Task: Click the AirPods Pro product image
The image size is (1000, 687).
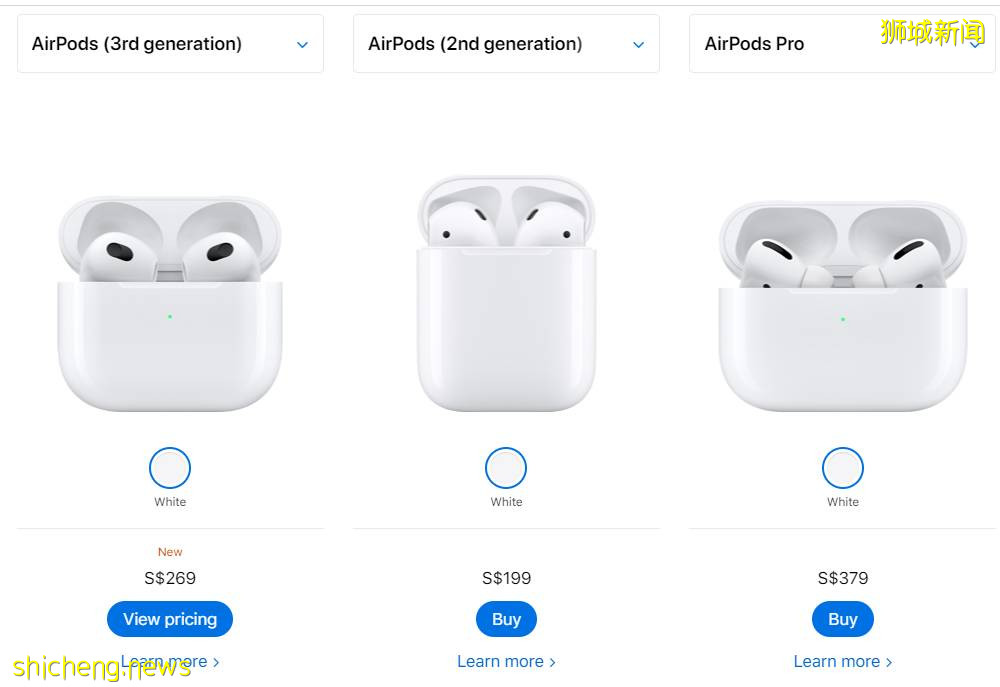Action: [x=843, y=306]
